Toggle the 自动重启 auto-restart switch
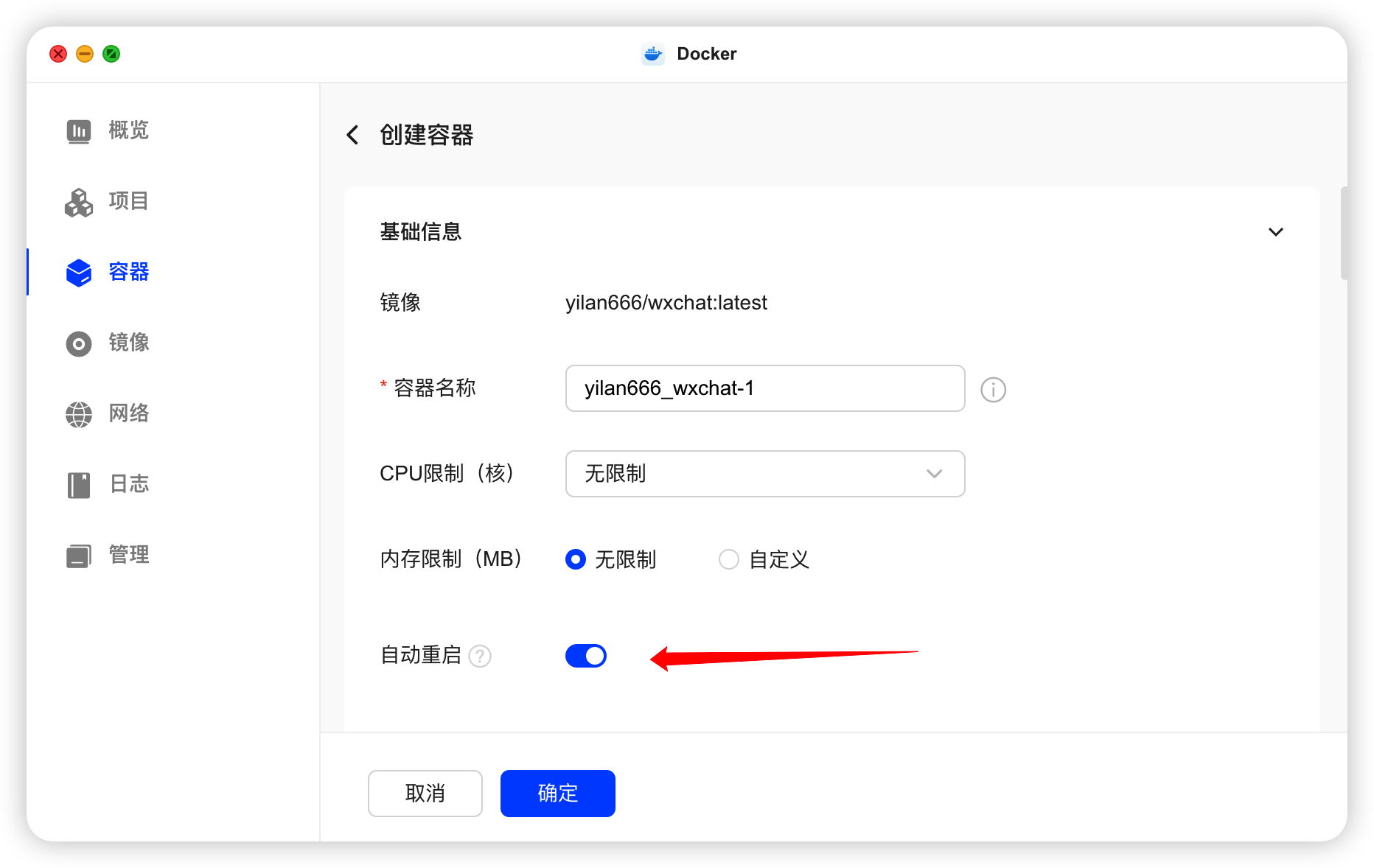Screen dimensions: 1374x868 [x=586, y=656]
